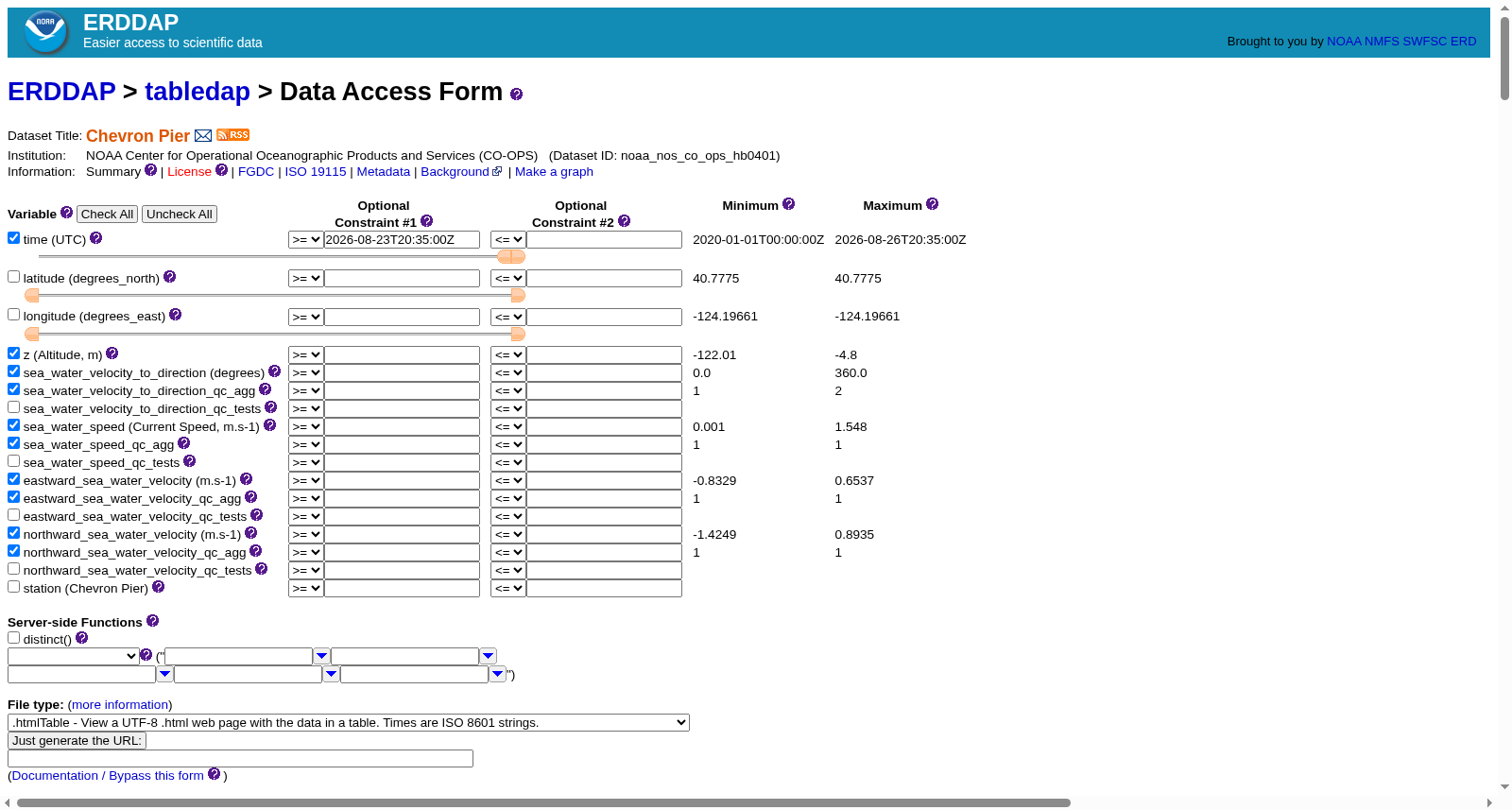Image resolution: width=1512 pixels, height=810 pixels.
Task: Open help icon for Server-side Functions
Action: click(152, 621)
